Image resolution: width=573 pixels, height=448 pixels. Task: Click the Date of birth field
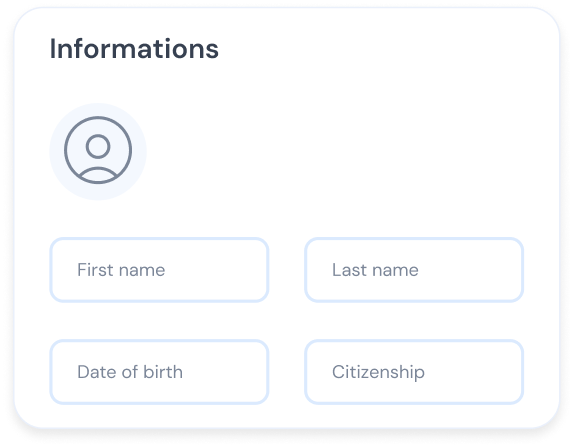[159, 372]
